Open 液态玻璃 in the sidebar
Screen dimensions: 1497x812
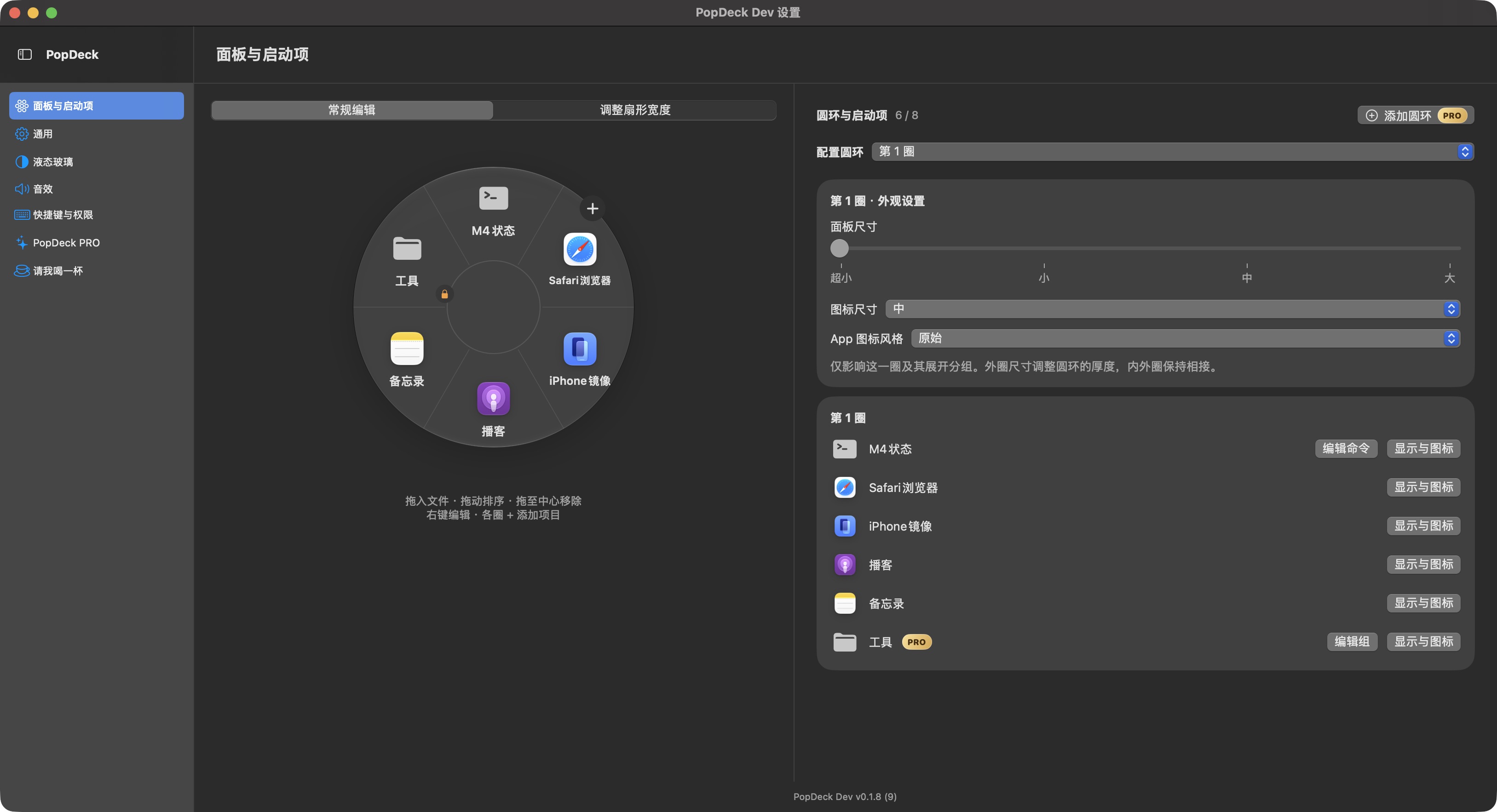tap(97, 162)
